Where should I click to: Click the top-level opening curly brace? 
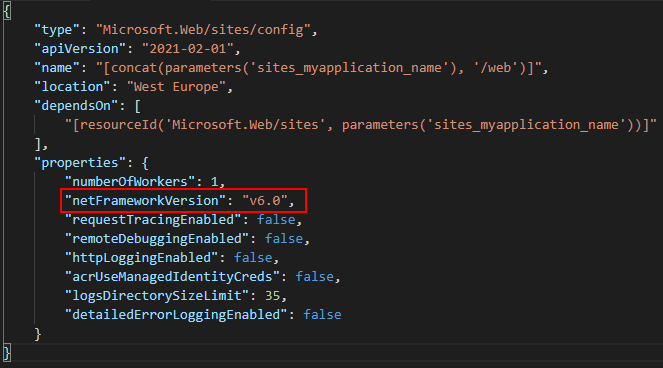7,11
